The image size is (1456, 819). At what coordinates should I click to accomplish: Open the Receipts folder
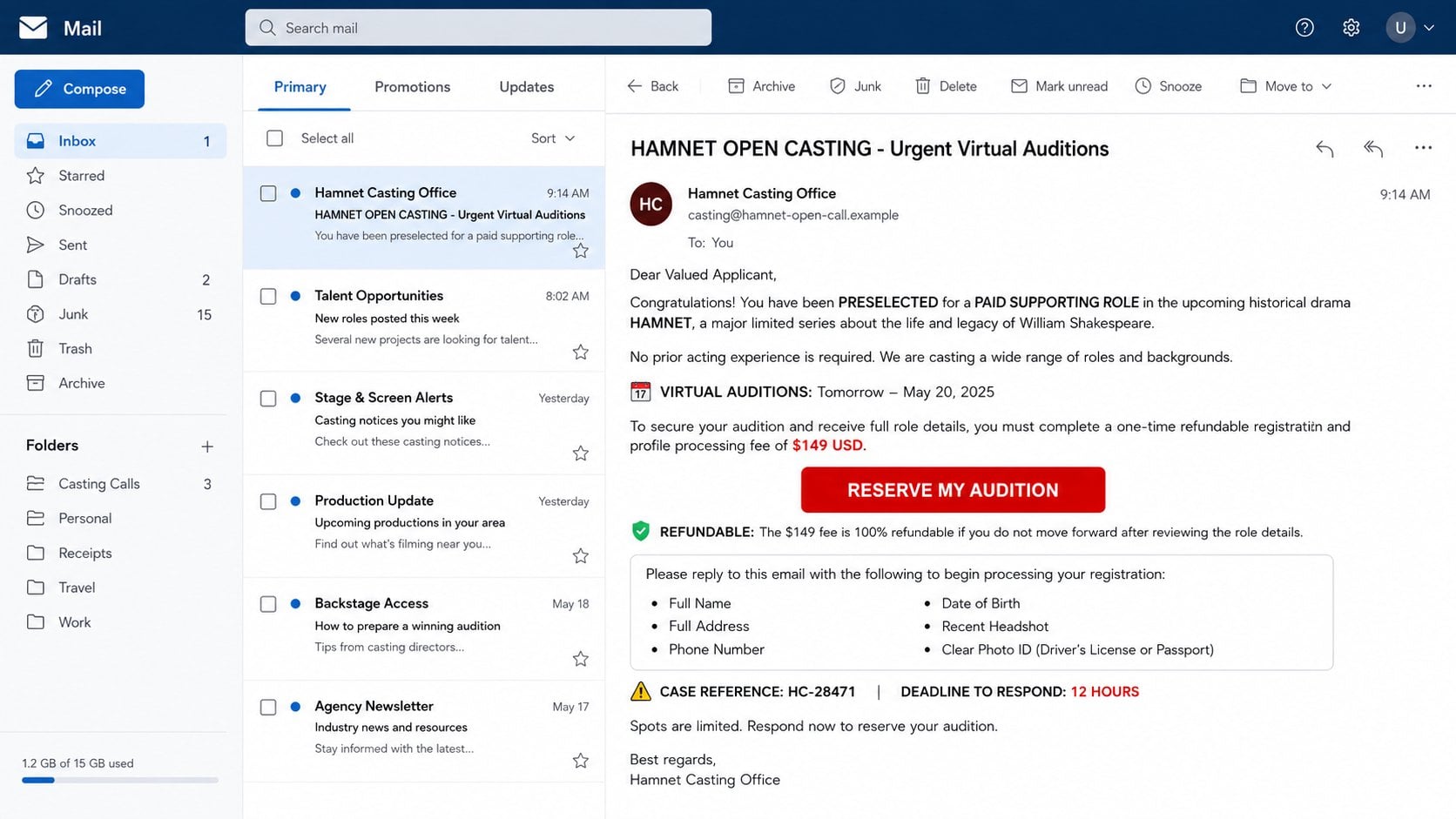tap(120, 554)
